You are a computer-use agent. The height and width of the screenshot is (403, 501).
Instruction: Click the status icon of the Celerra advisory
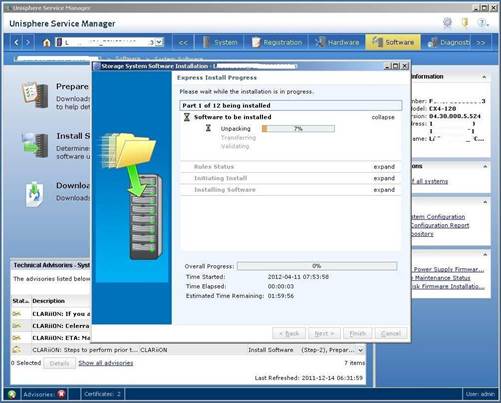pos(17,325)
